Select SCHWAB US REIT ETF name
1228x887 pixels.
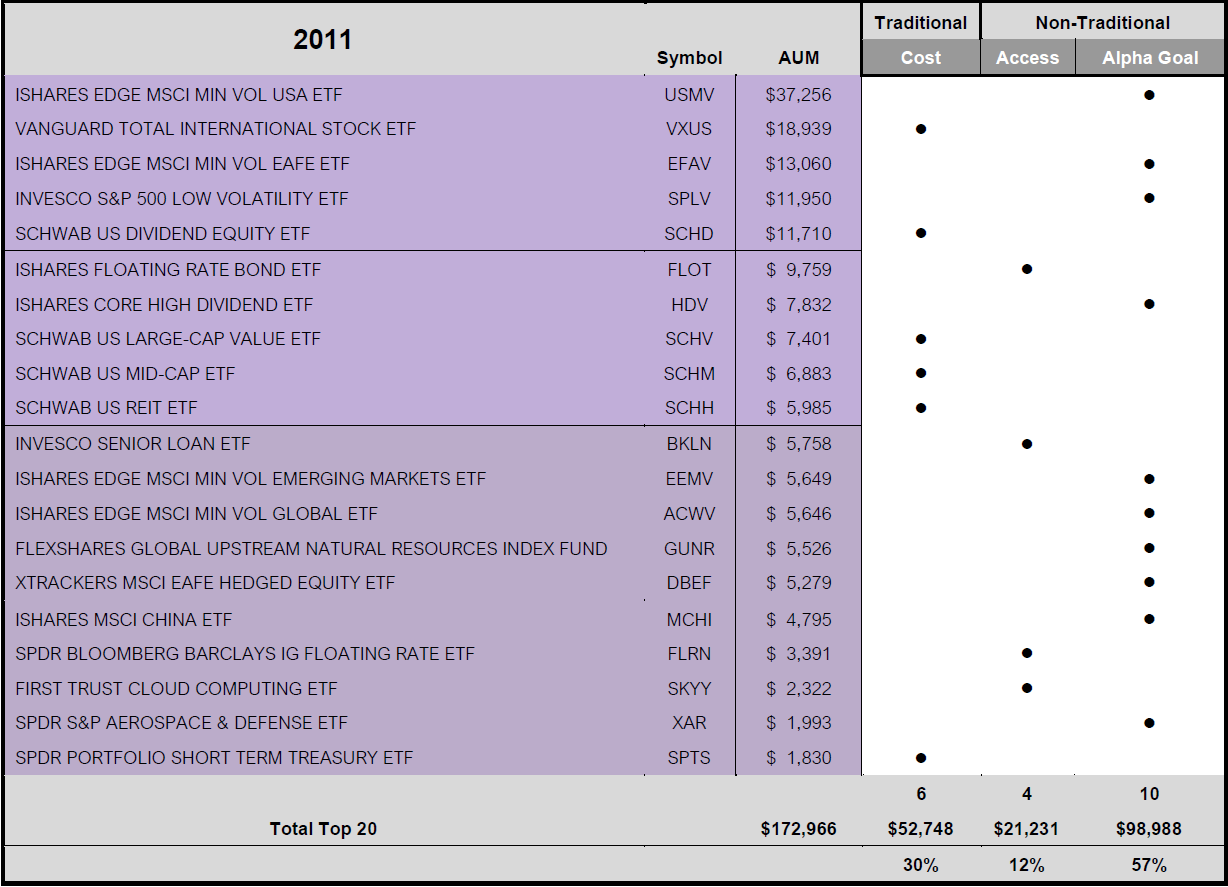(x=106, y=408)
